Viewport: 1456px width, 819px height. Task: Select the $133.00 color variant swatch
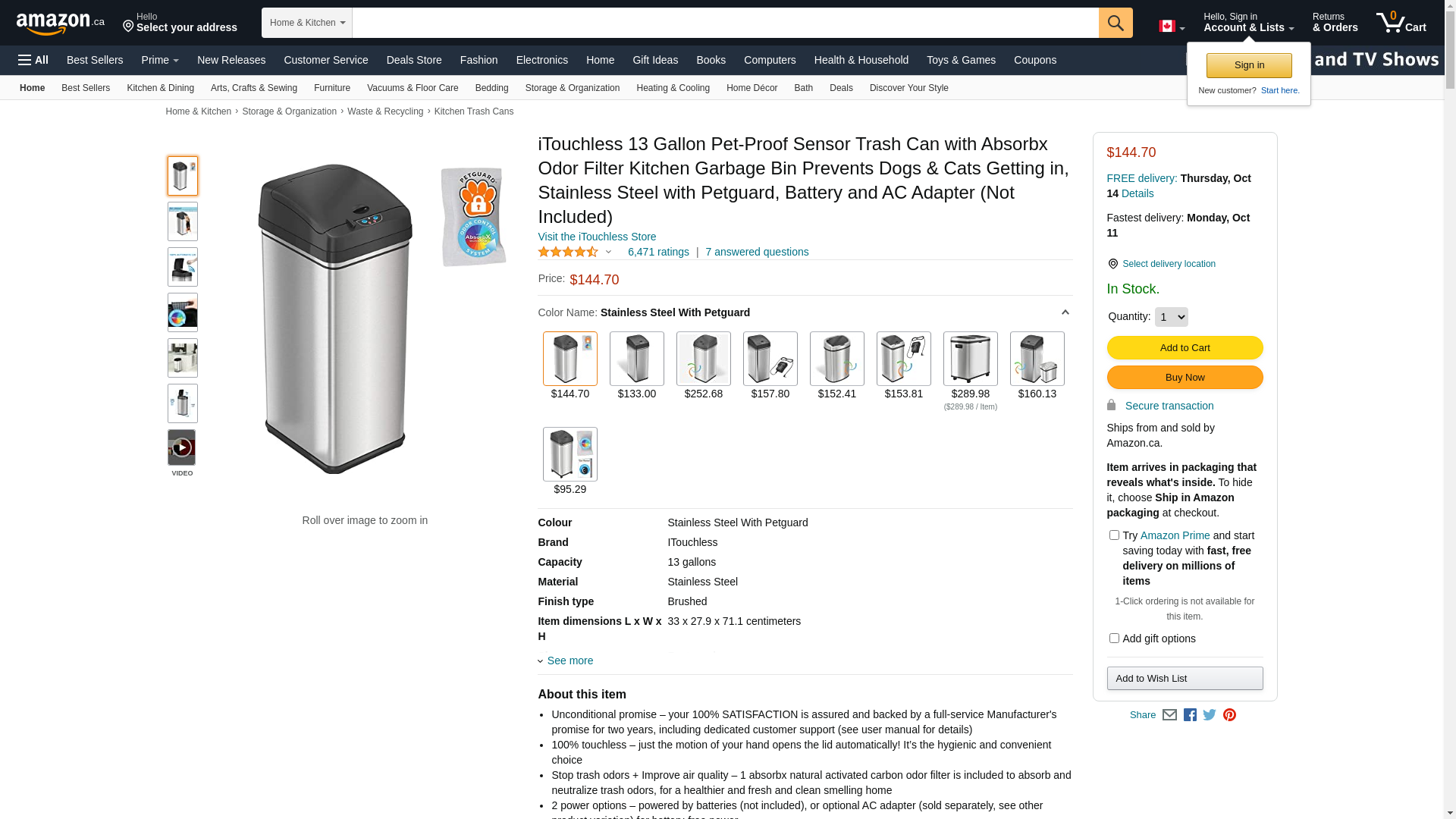click(637, 359)
